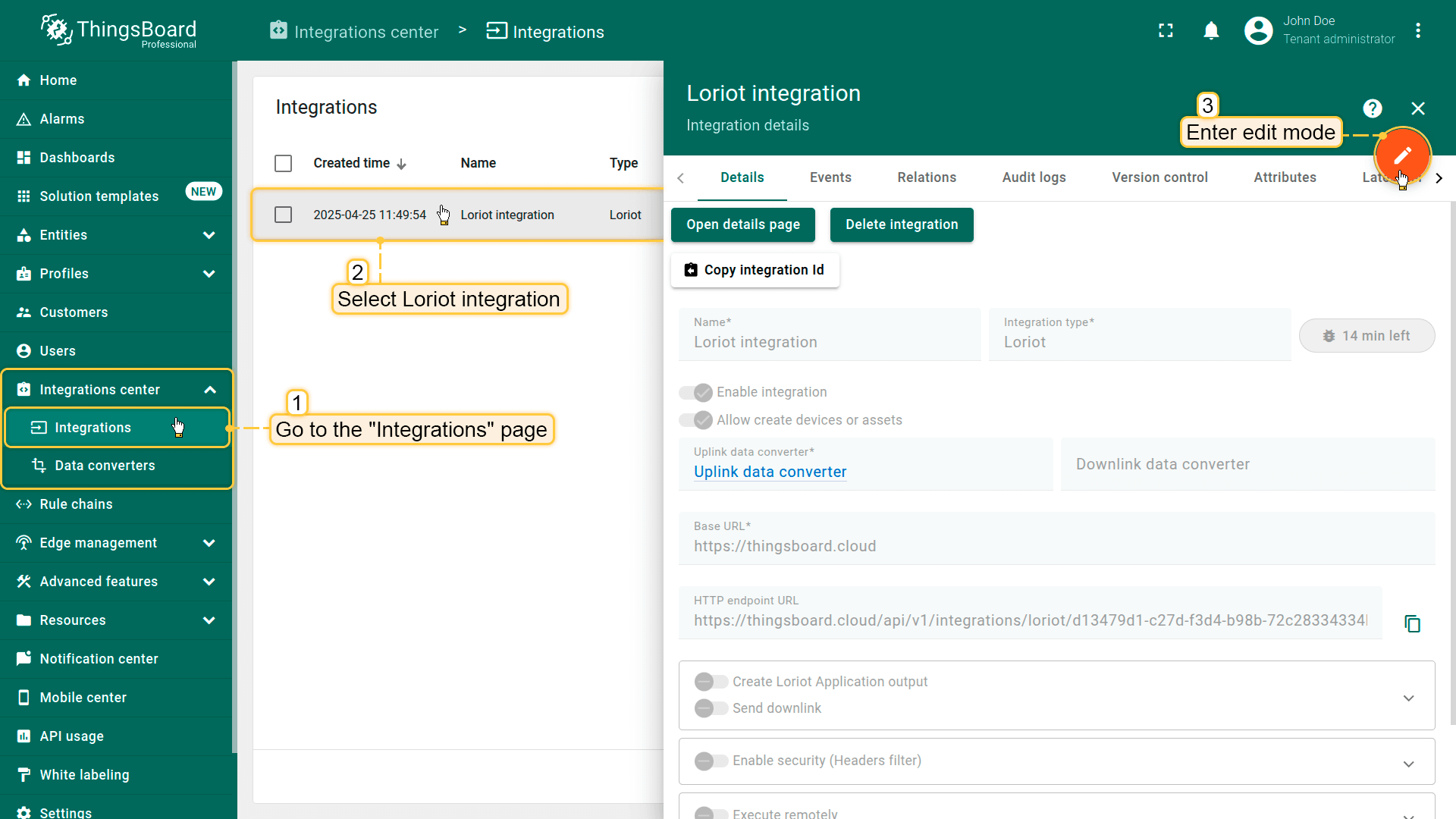The image size is (1456, 819).
Task: Open the top-right three-dot menu
Action: tap(1417, 31)
